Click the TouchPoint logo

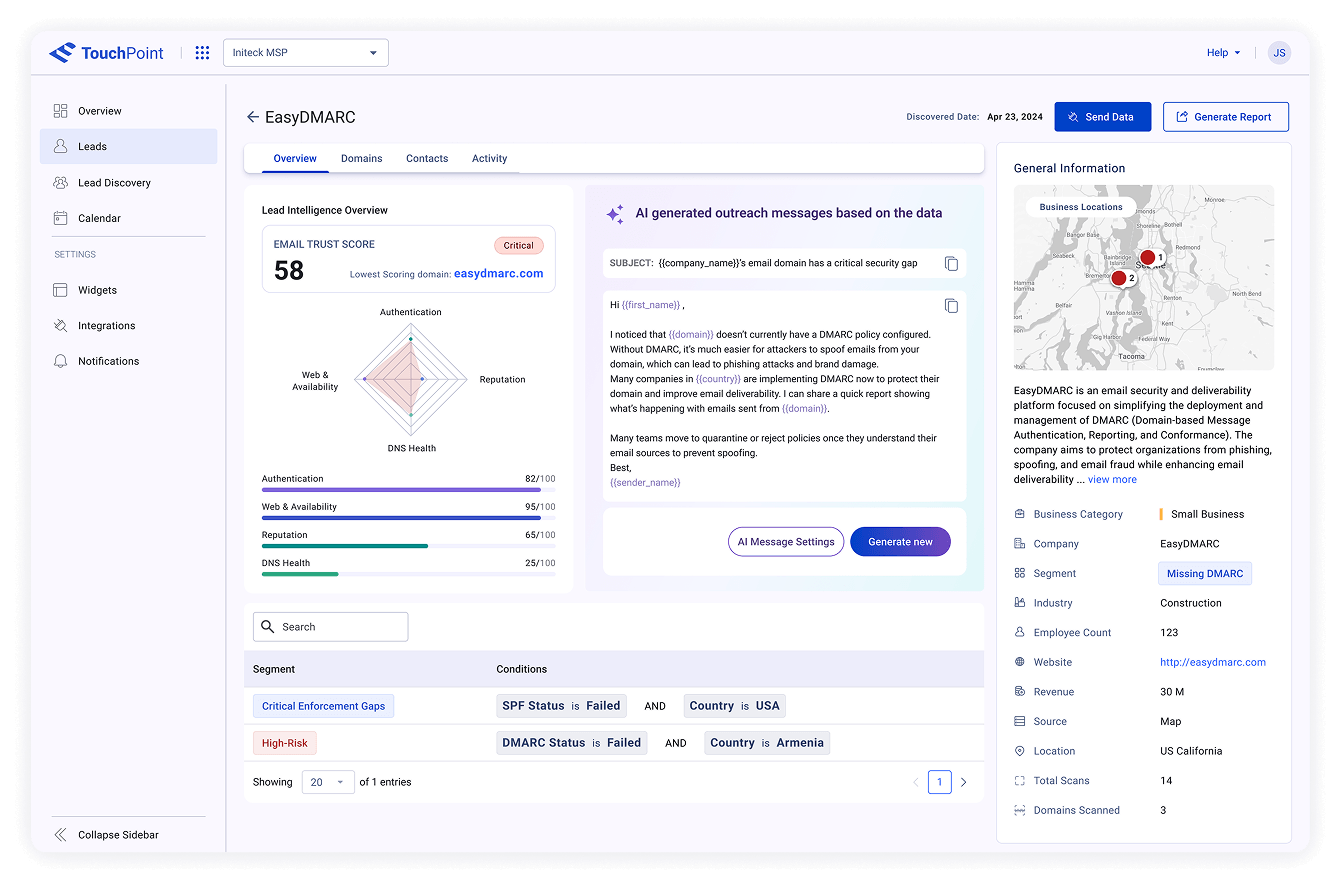pos(106,53)
